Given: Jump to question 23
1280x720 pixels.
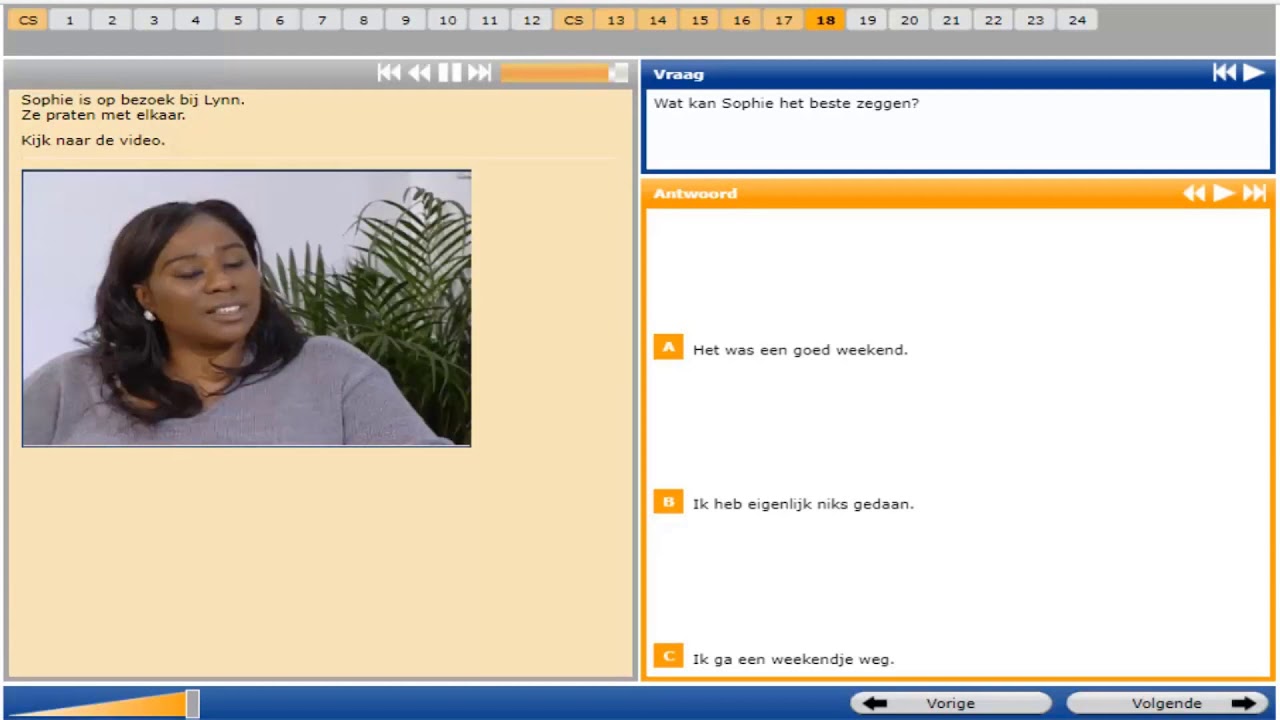Looking at the screenshot, I should [1035, 20].
